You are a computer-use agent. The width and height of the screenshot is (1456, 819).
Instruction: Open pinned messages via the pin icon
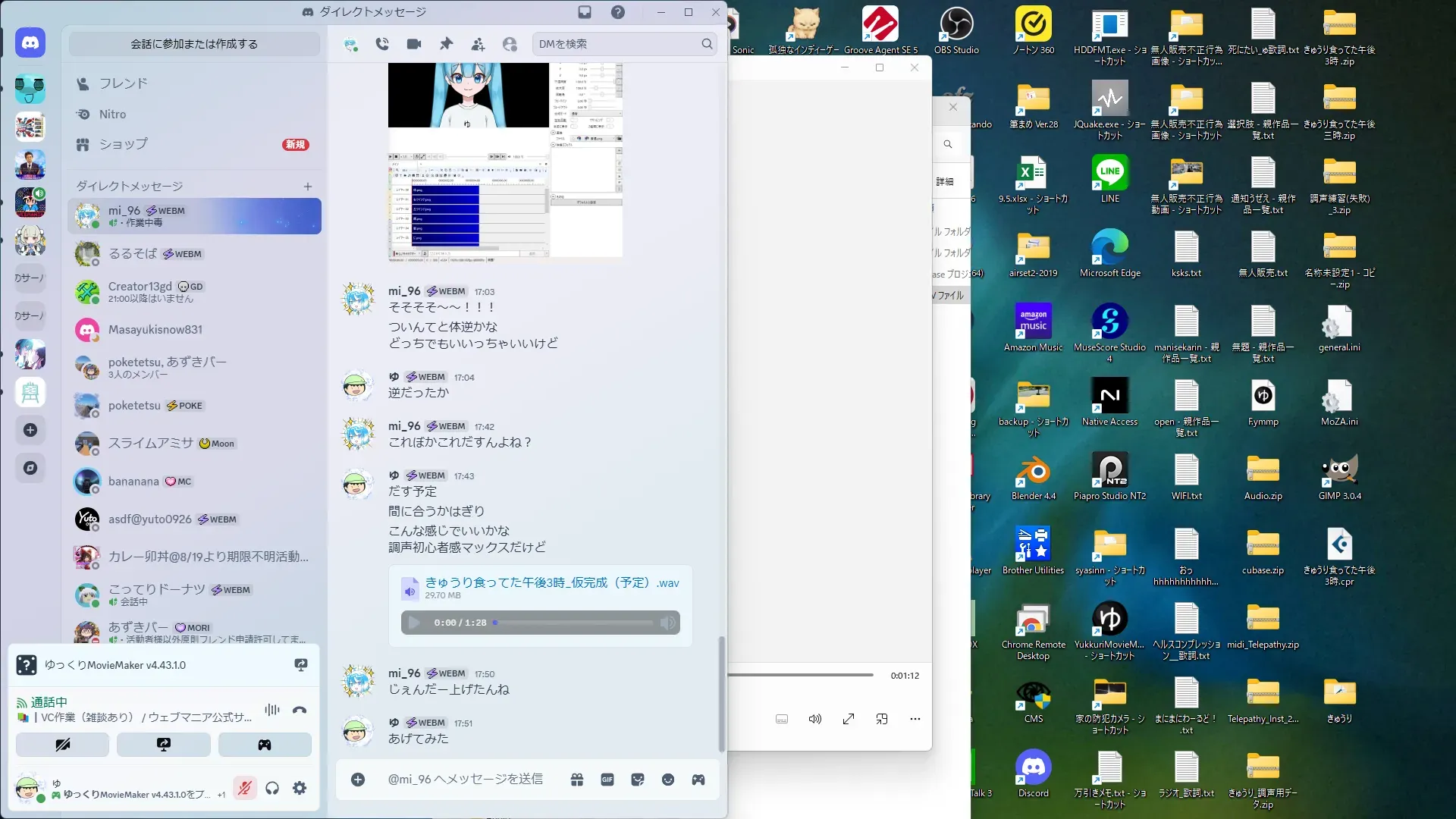(x=446, y=44)
